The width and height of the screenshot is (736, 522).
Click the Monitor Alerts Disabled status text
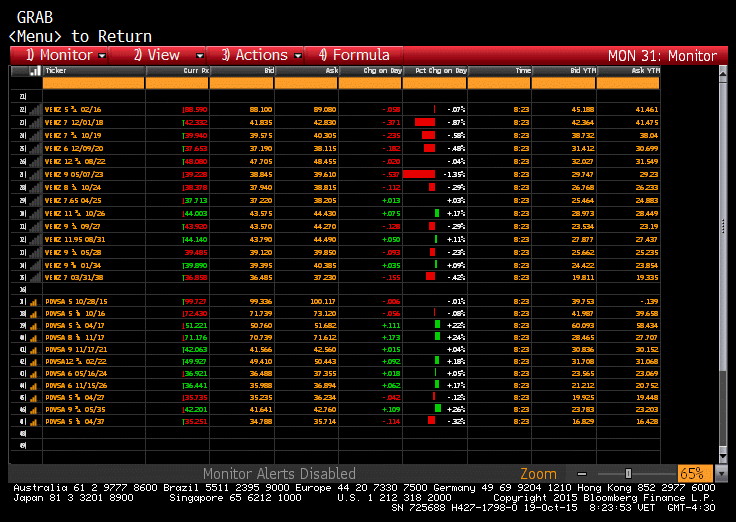pos(279,474)
